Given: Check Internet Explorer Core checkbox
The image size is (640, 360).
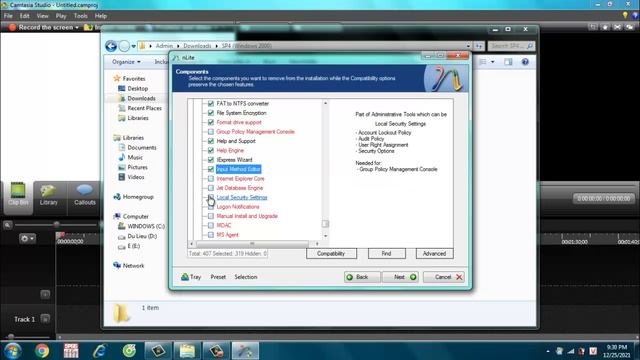Looking at the screenshot, I should 211,179.
